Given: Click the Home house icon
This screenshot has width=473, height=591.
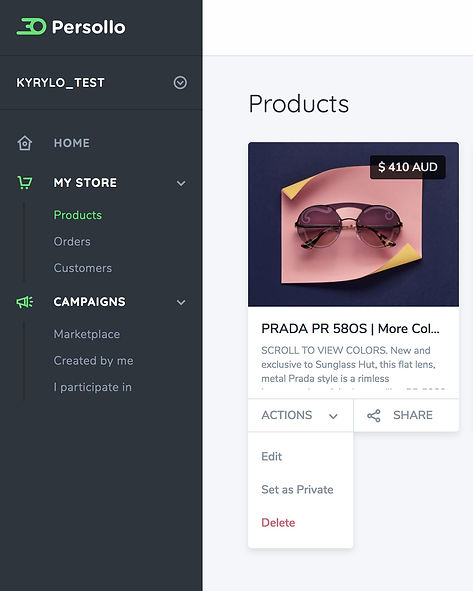Looking at the screenshot, I should (24, 143).
